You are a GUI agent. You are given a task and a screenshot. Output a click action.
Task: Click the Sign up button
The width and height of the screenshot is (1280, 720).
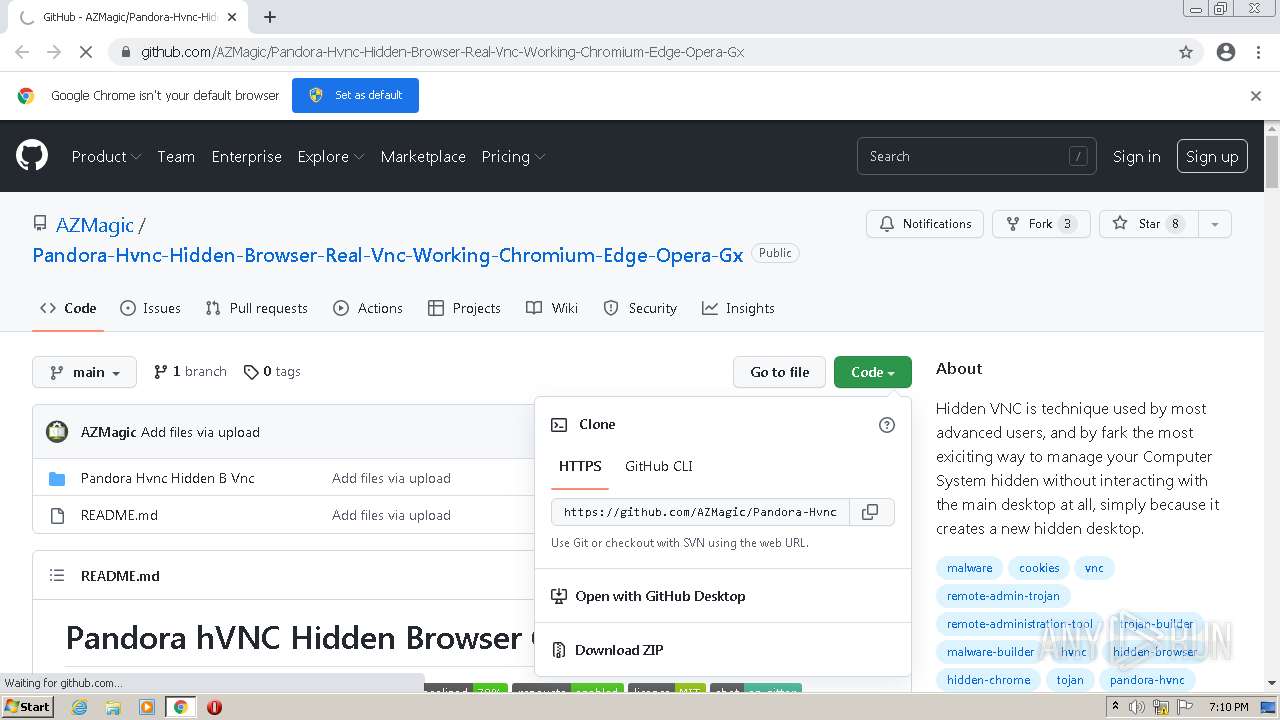(1212, 156)
